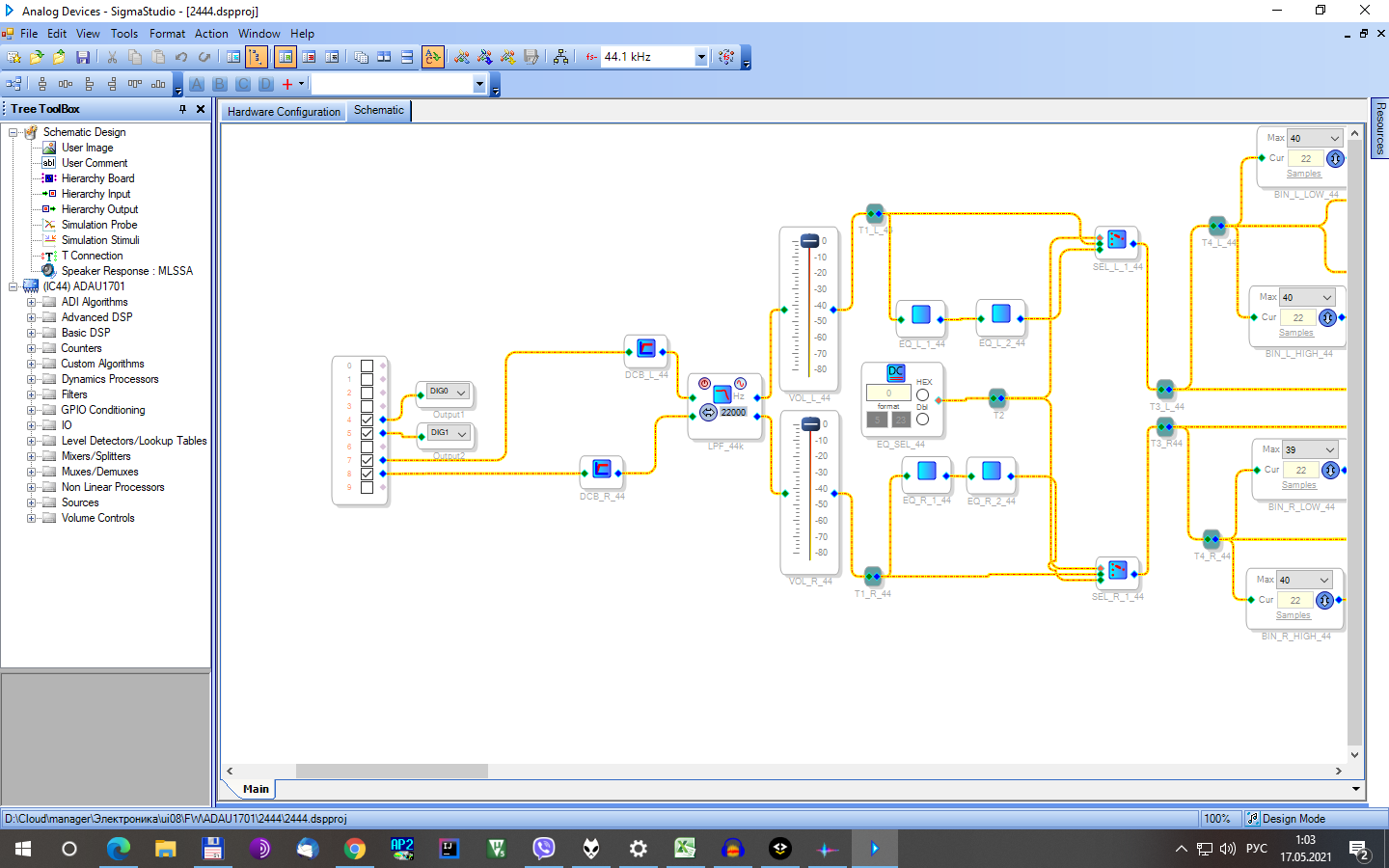Image resolution: width=1389 pixels, height=868 pixels.
Task: Open the 44.1 kHz sample rate dropdown
Action: tap(701, 57)
